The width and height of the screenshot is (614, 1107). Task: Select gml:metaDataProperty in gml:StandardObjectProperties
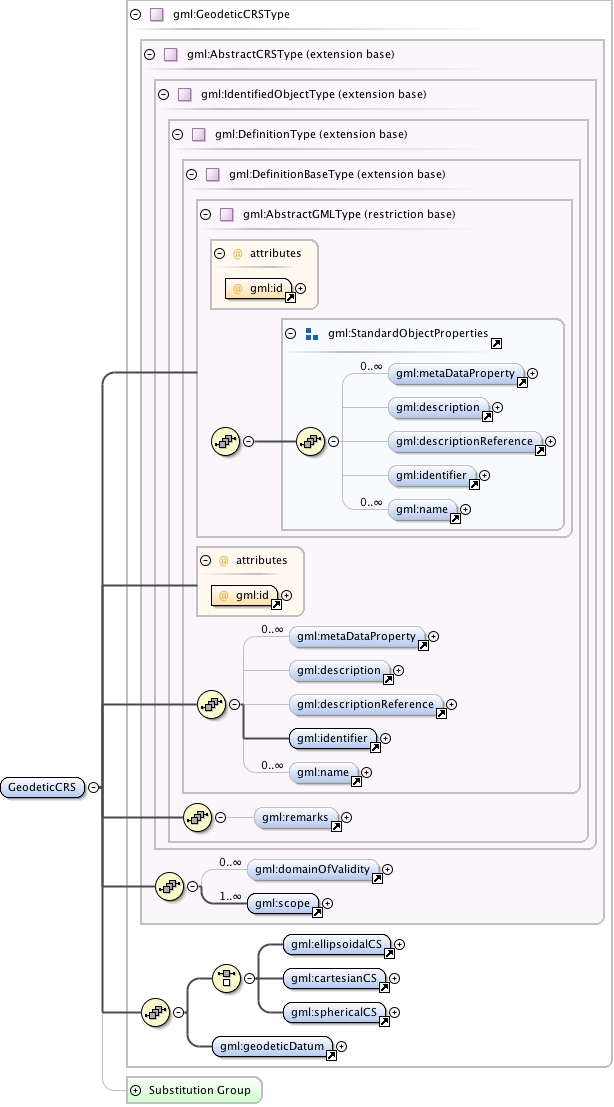point(457,373)
